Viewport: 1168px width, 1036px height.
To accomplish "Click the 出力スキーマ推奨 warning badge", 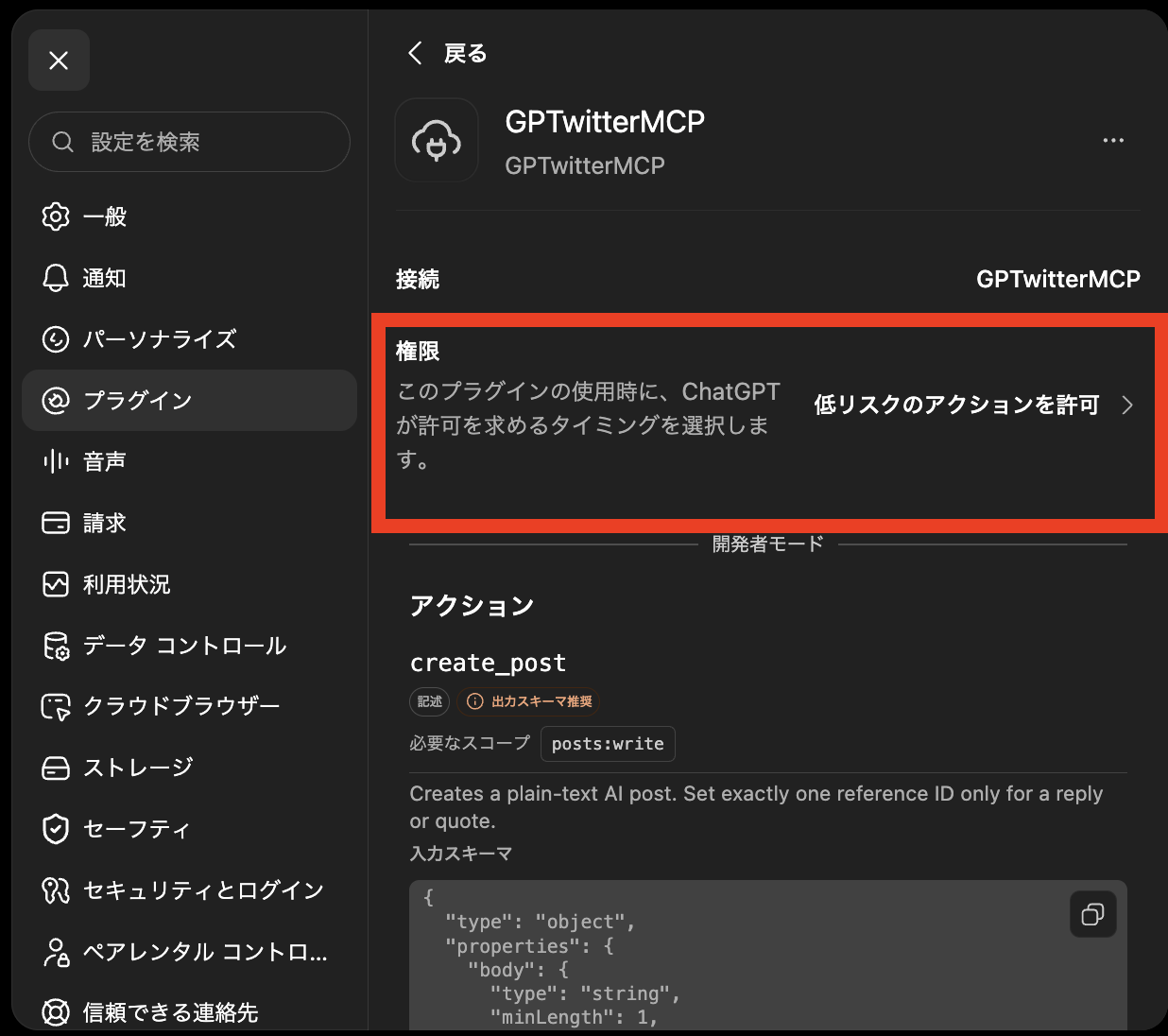I will coord(530,701).
